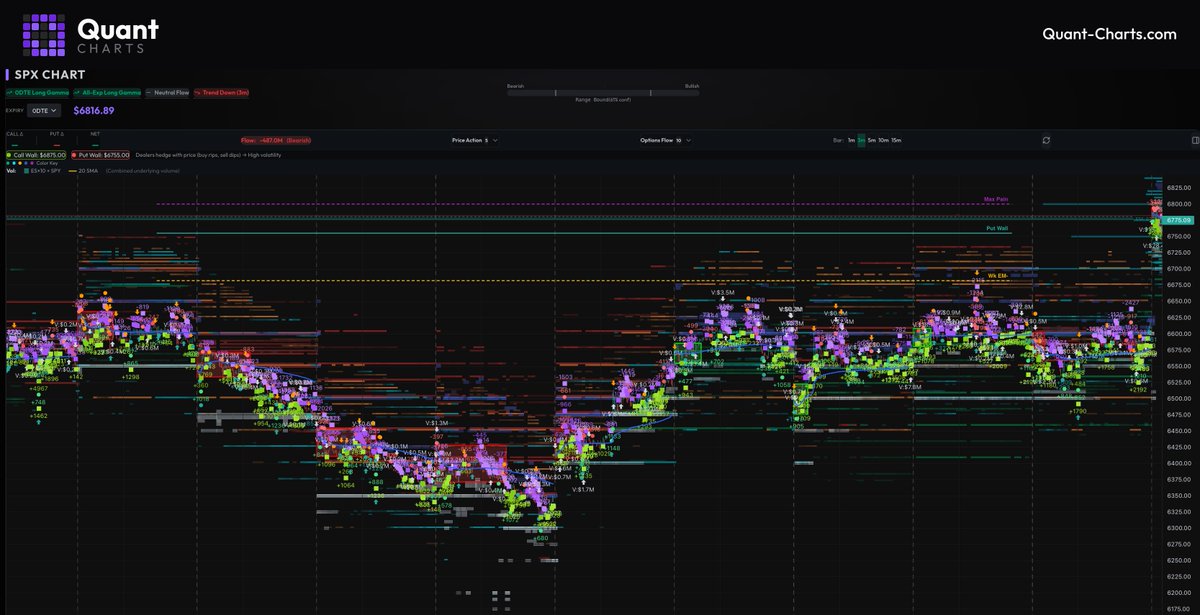The image size is (1200, 615).
Task: Click the Max Pain line label
Action: 996,199
